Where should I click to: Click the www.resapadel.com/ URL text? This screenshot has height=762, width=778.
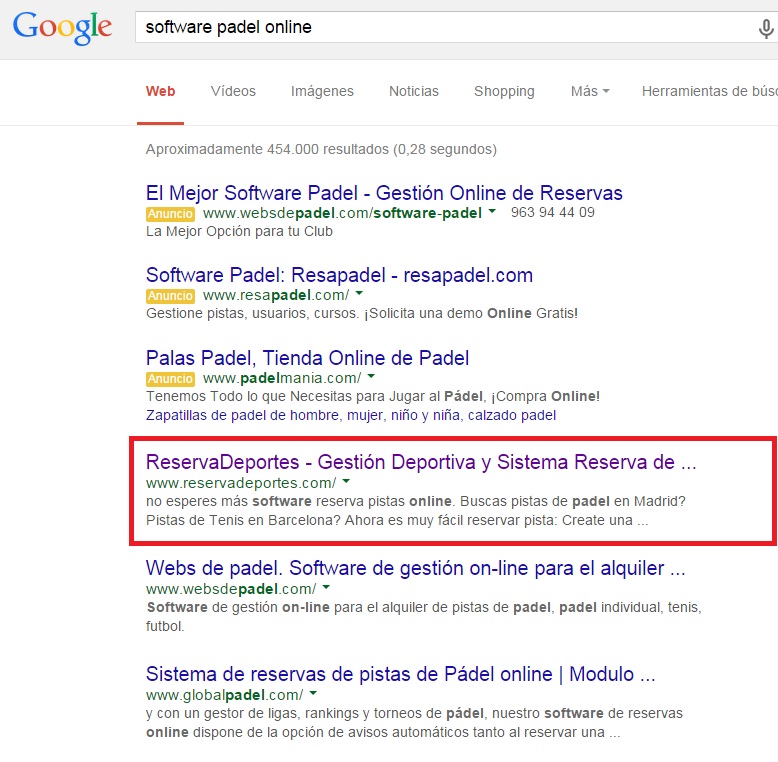[276, 295]
